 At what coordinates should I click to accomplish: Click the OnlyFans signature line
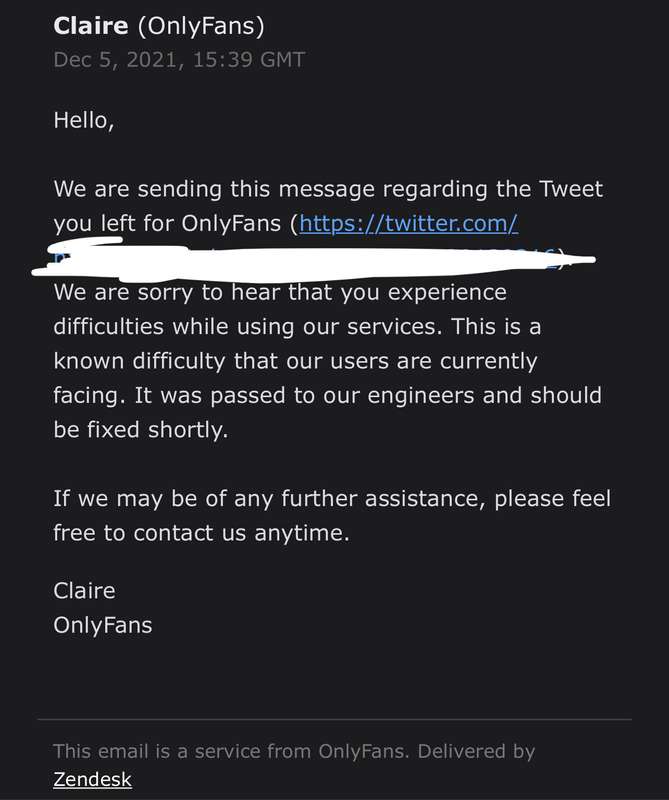pyautogui.click(x=103, y=626)
